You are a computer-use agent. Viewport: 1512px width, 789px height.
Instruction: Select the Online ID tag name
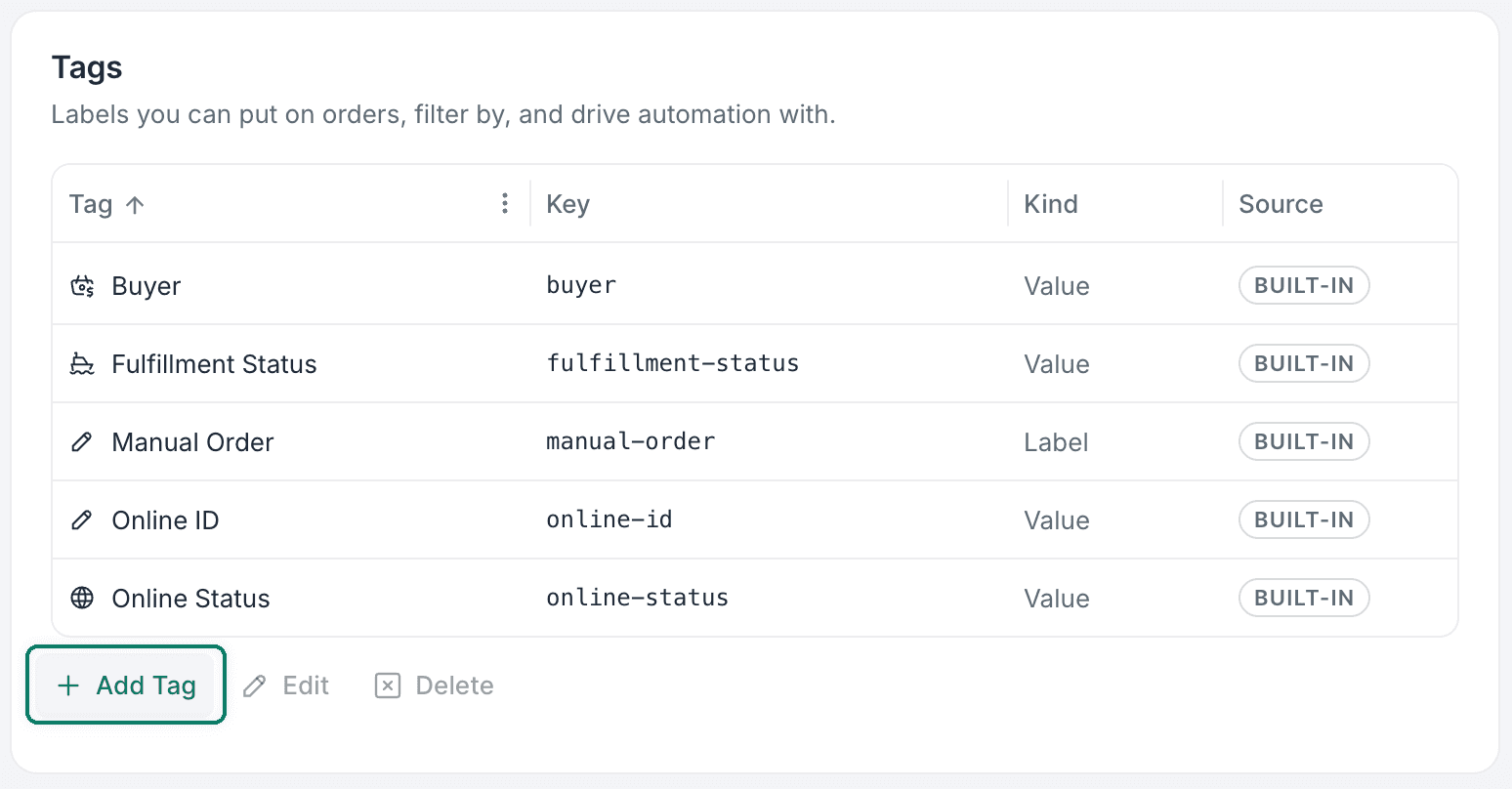165,520
